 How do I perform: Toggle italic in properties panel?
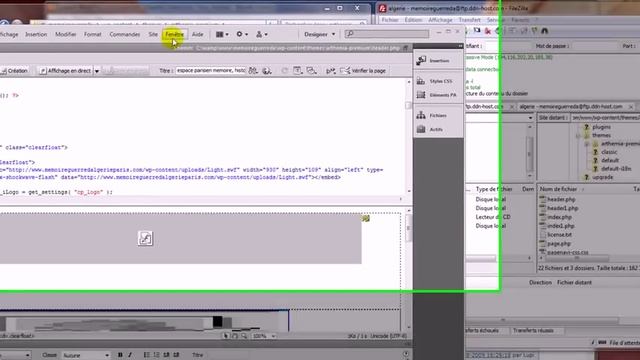[130, 355]
